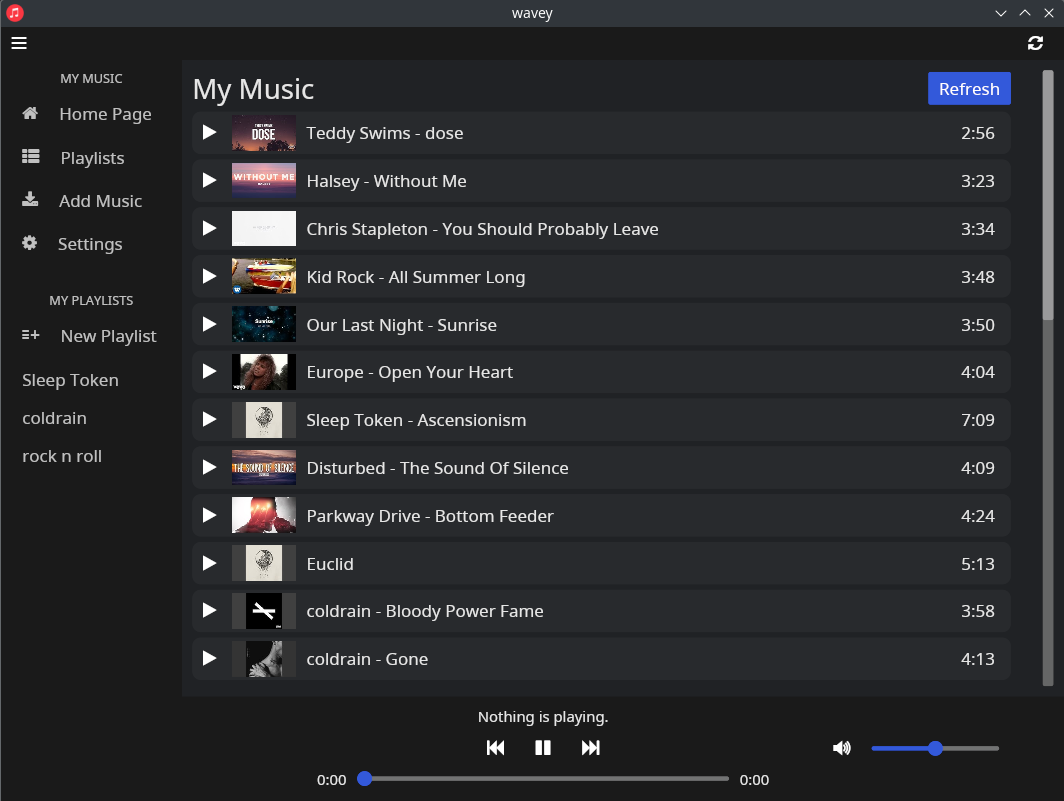Image resolution: width=1064 pixels, height=801 pixels.
Task: Open the coldrain playlist
Action: [54, 418]
